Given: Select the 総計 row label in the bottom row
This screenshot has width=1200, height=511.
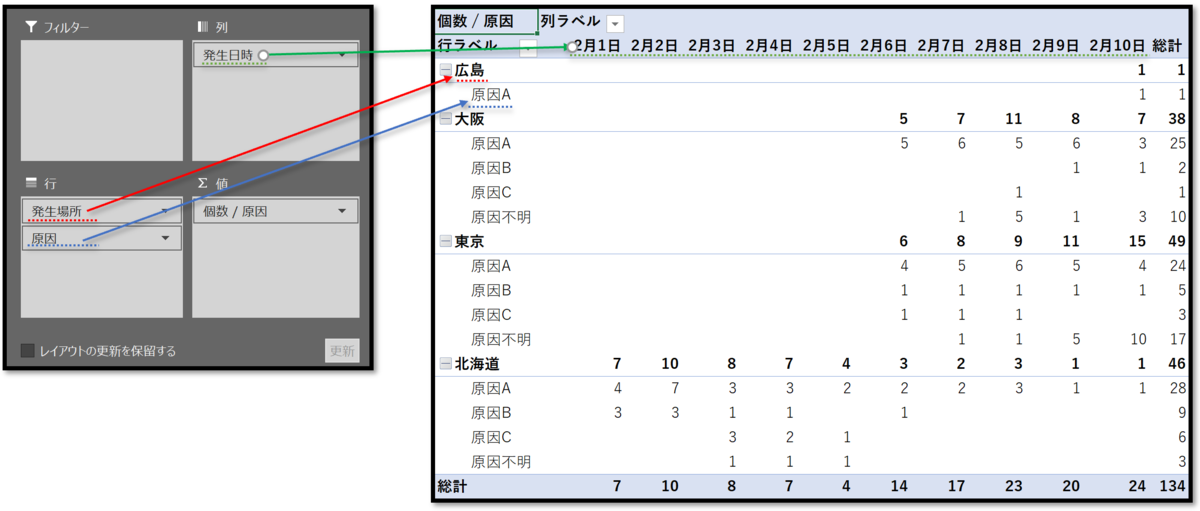Looking at the screenshot, I should pos(454,487).
